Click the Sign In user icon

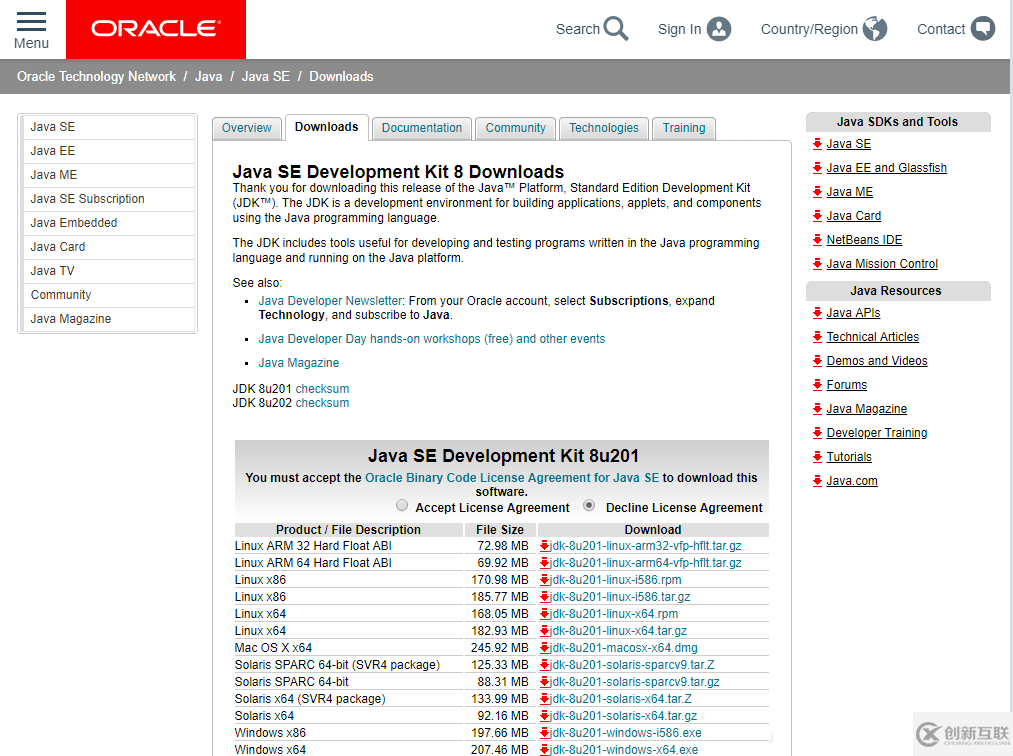(x=719, y=29)
